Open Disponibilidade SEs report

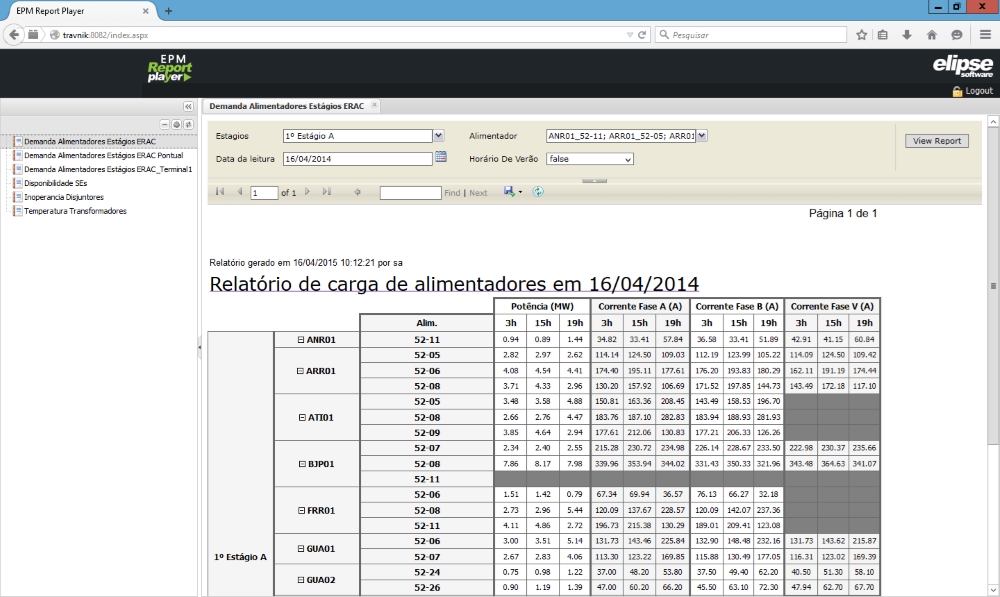coord(55,183)
